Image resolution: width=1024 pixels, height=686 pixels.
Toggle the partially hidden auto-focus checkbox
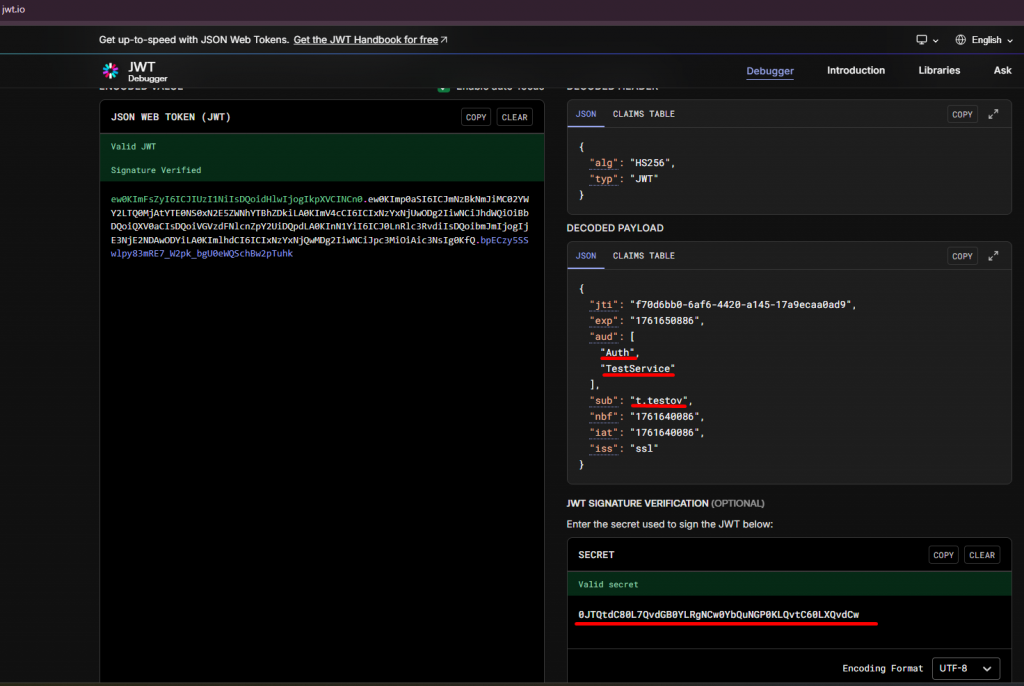[443, 89]
